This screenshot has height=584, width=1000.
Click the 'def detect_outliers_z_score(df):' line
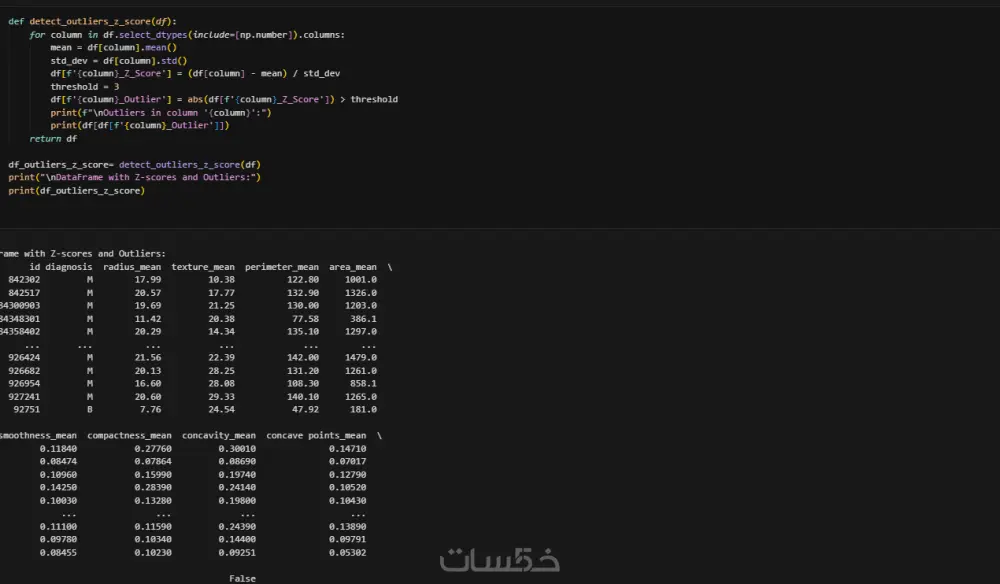point(92,22)
